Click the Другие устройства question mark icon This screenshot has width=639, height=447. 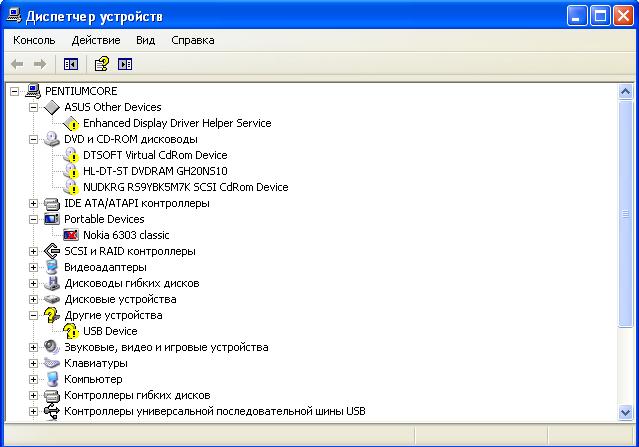(52, 315)
